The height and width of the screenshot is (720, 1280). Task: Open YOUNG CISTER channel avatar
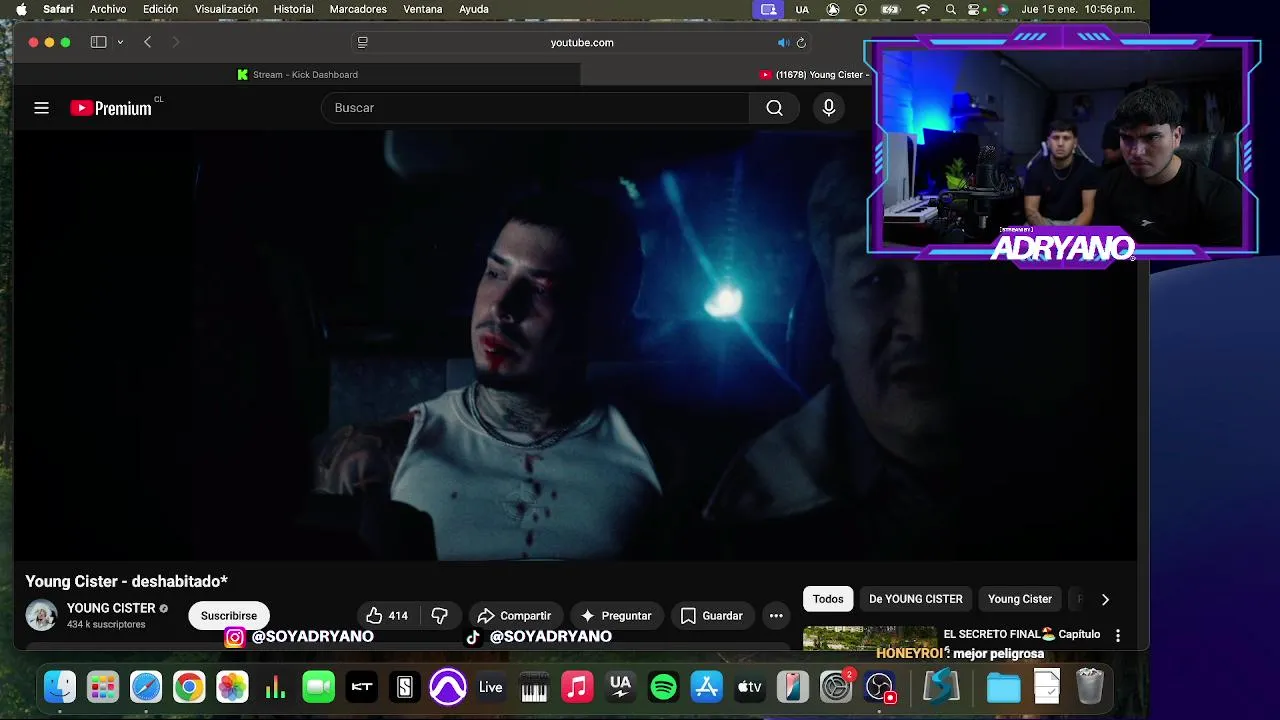point(41,615)
